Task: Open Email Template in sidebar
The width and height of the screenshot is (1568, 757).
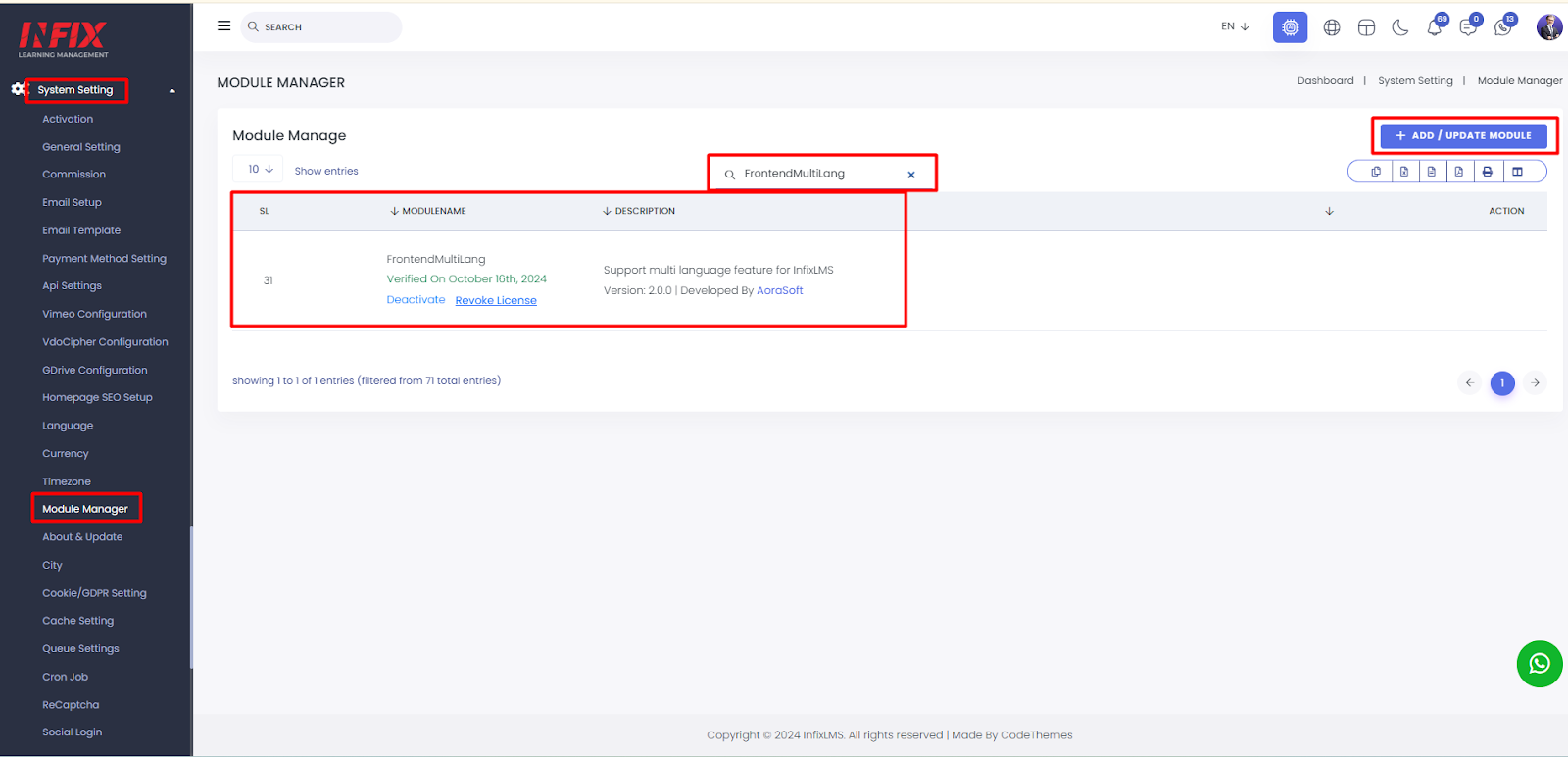Action: pos(81,230)
